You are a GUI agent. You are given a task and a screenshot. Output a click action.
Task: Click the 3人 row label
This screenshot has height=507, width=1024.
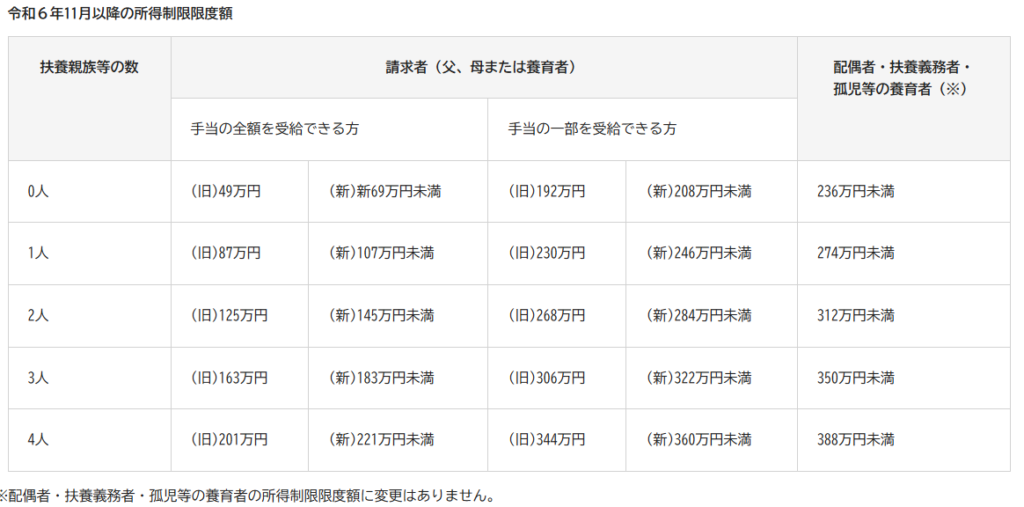tap(38, 377)
